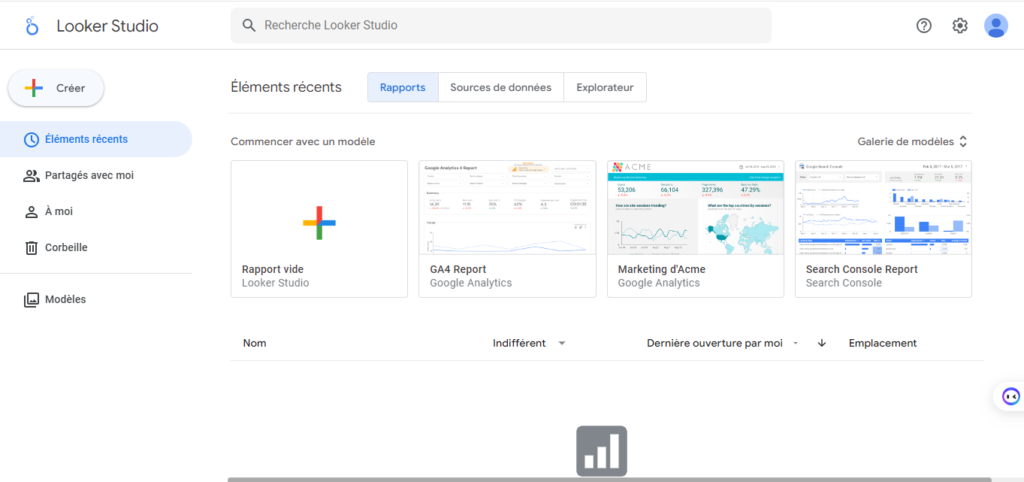
Task: Open À moi in the sidebar
Action: 96,212
